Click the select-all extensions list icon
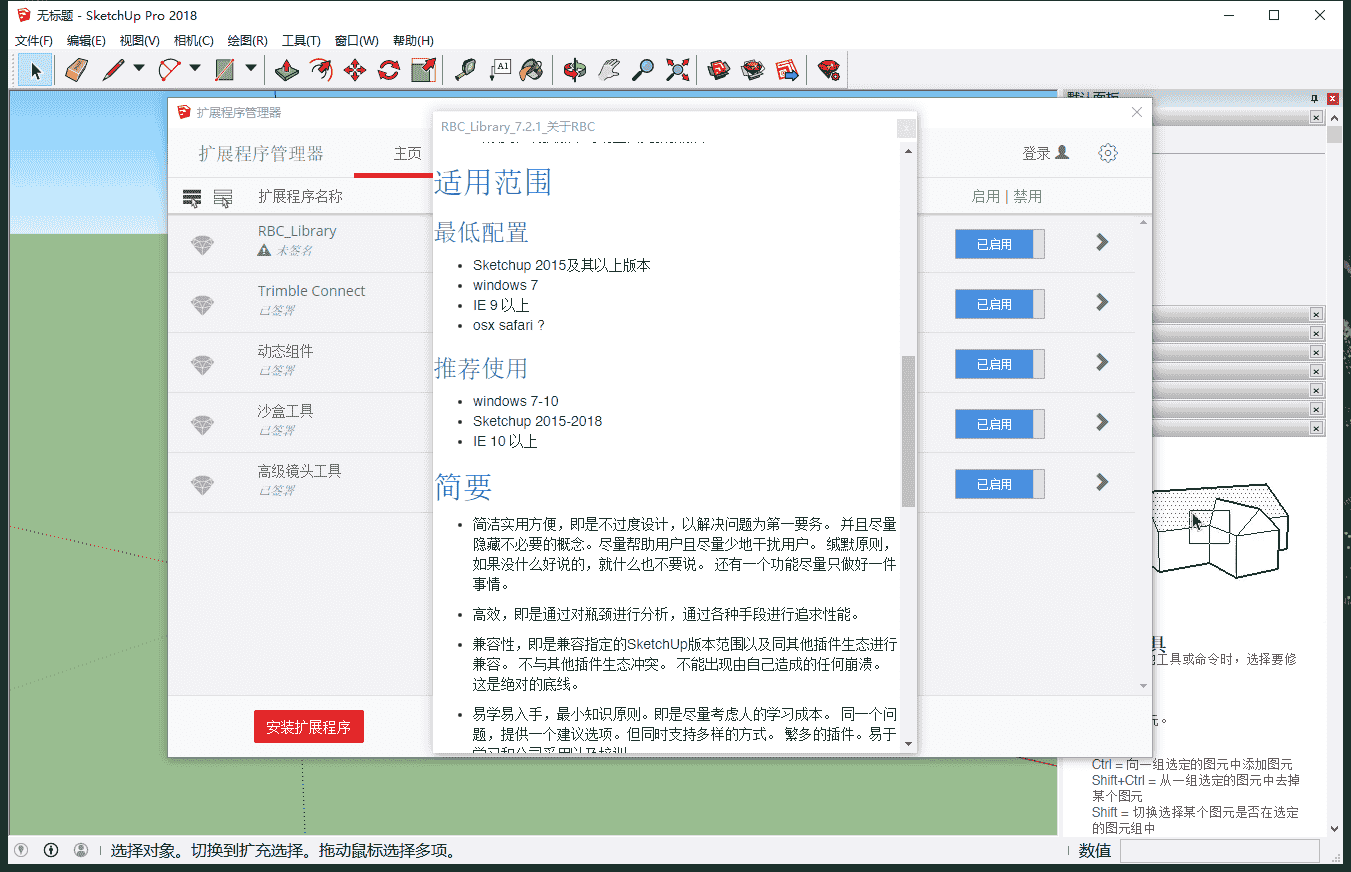1351x872 pixels. click(192, 198)
